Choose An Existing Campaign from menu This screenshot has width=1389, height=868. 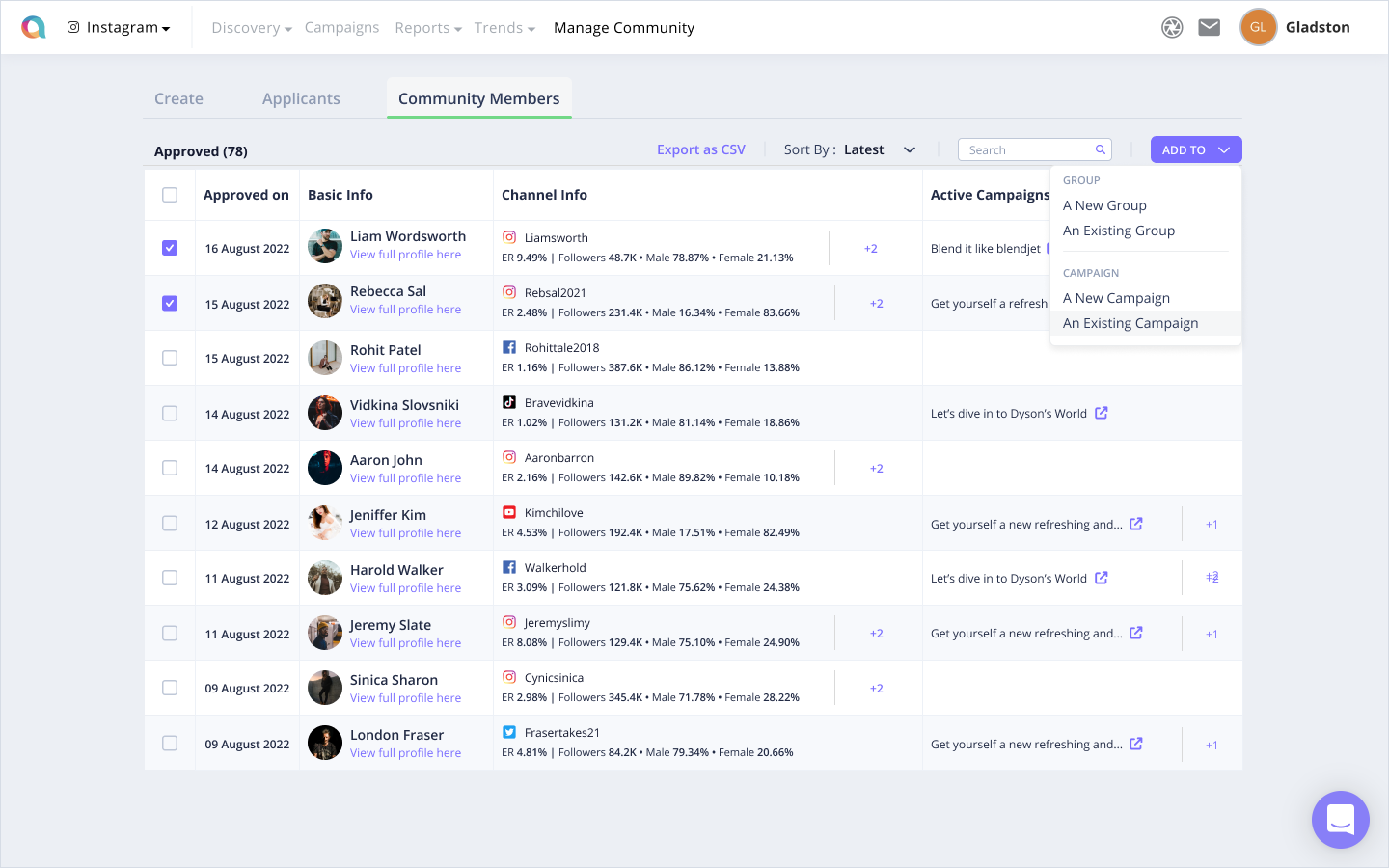(x=1130, y=323)
